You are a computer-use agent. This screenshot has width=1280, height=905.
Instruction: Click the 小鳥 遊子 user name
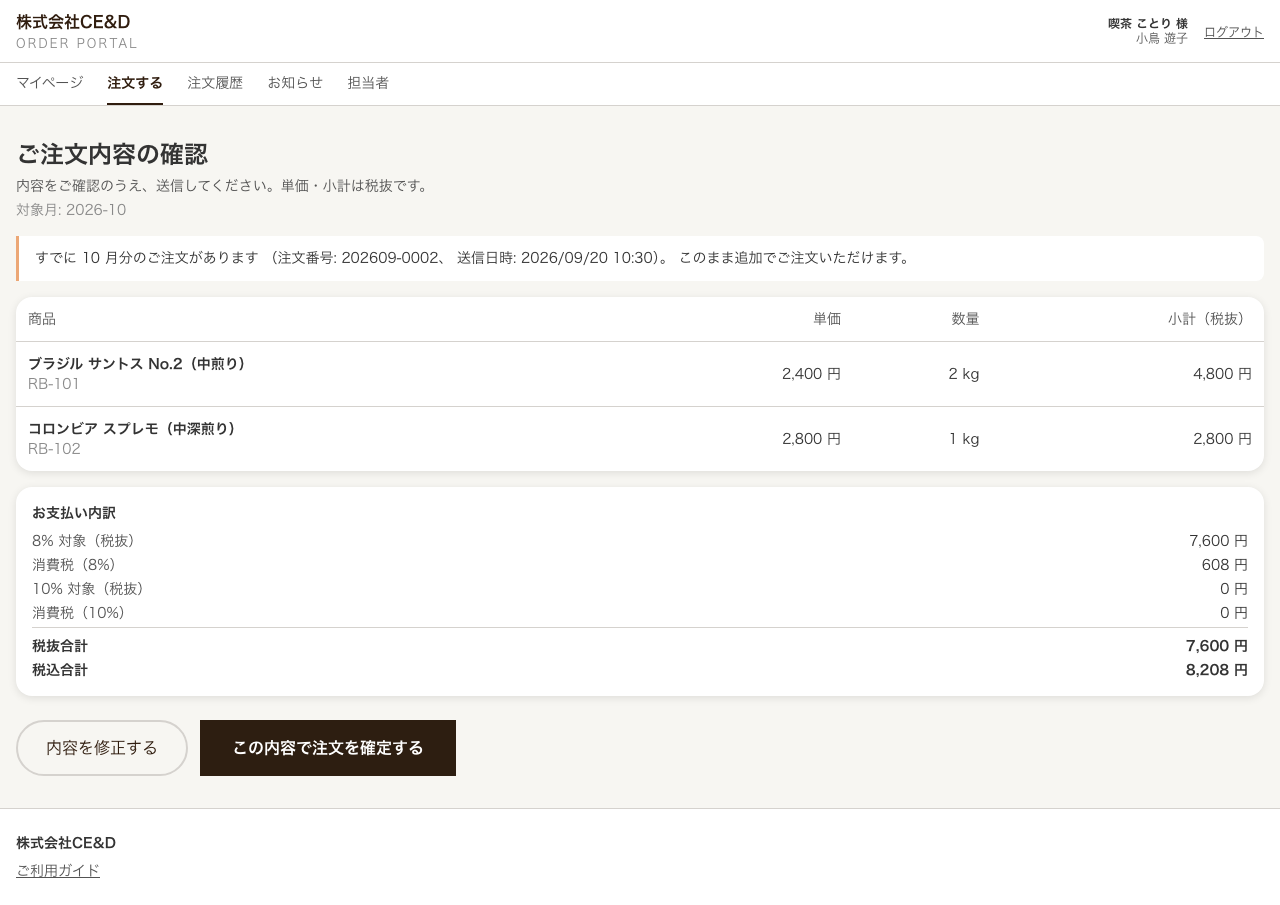pos(1162,39)
